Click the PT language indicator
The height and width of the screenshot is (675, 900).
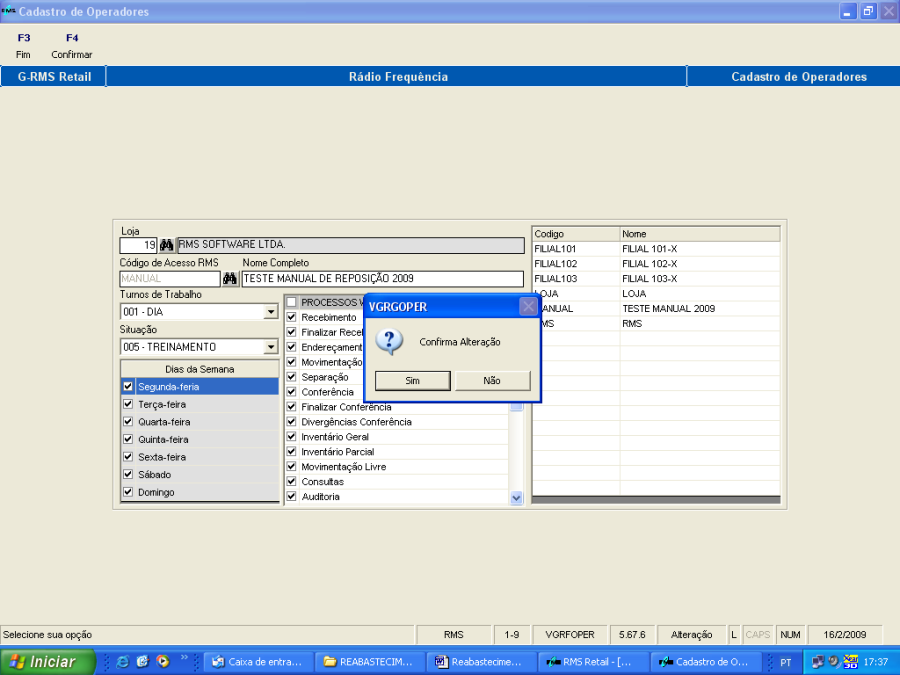pyautogui.click(x=786, y=662)
